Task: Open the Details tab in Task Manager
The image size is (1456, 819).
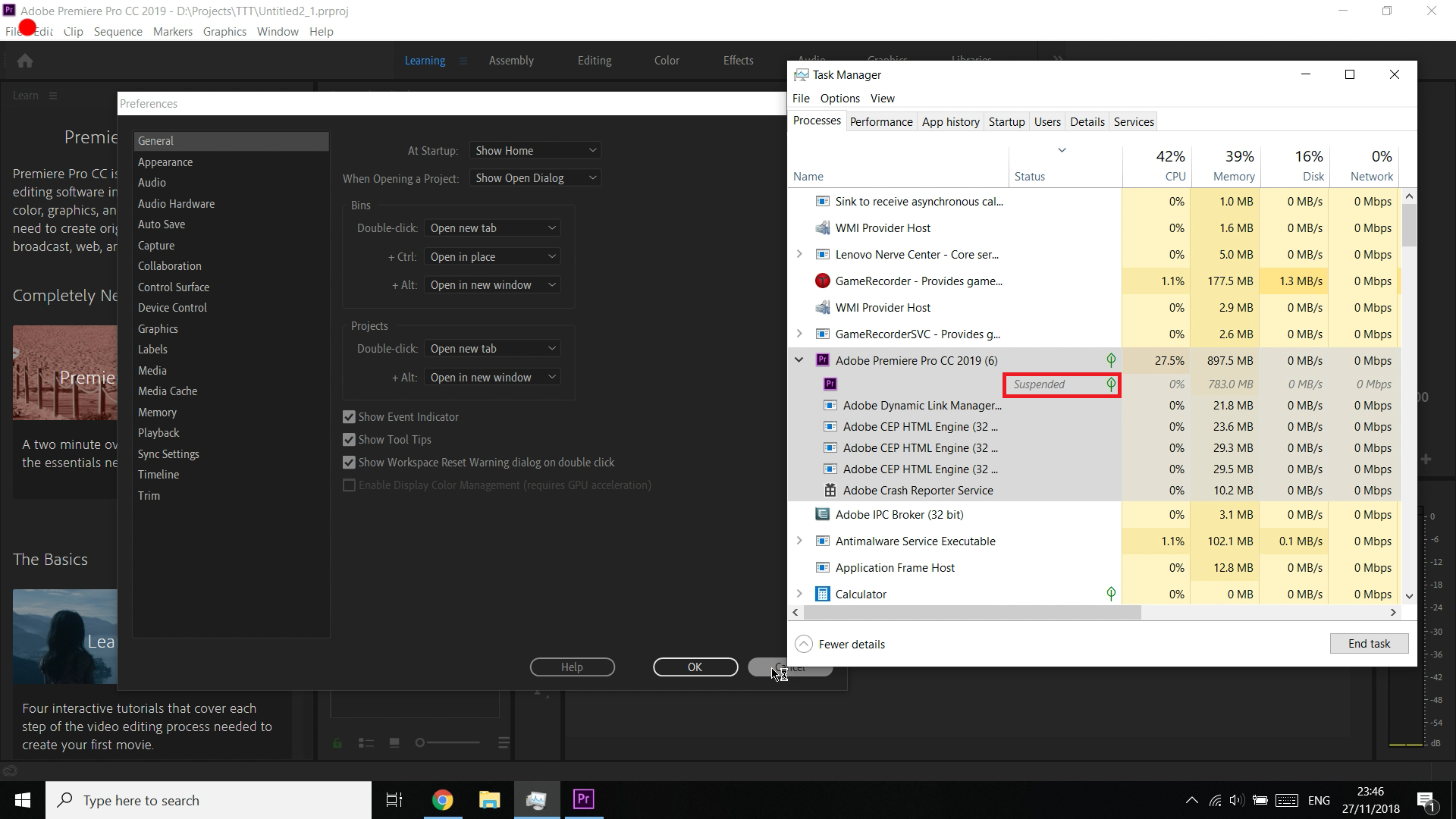Action: point(1087,121)
